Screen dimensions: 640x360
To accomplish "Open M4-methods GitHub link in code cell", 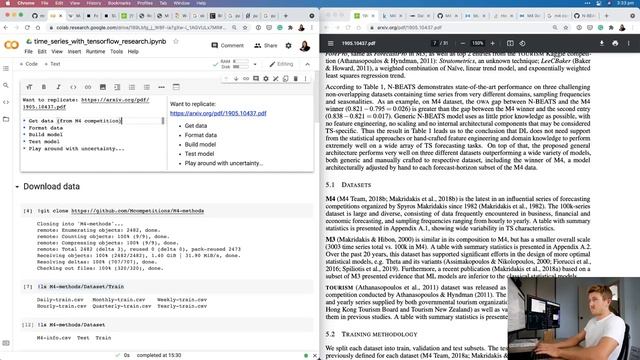I will coord(138,211).
